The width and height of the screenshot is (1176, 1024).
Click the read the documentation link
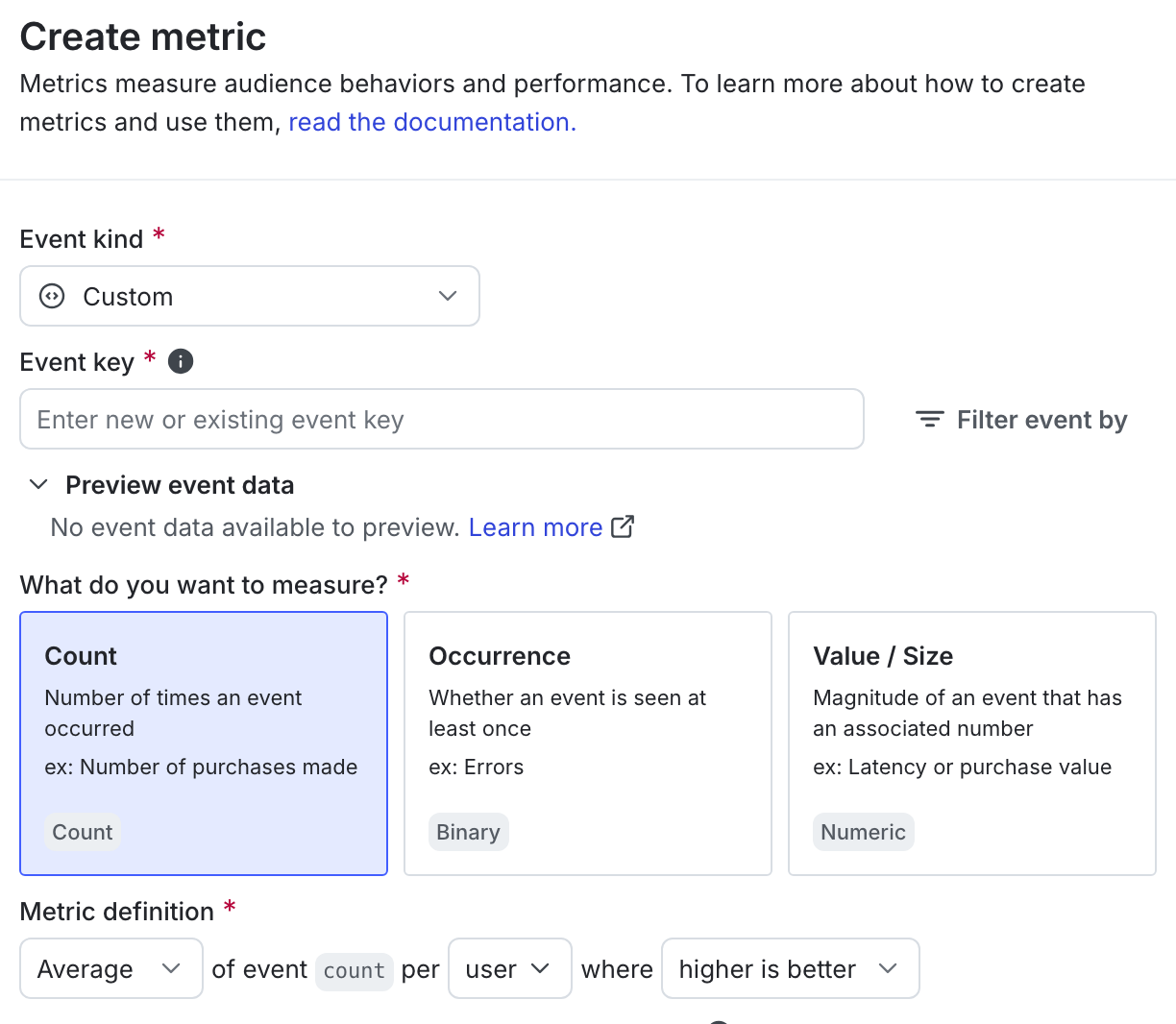tap(430, 122)
